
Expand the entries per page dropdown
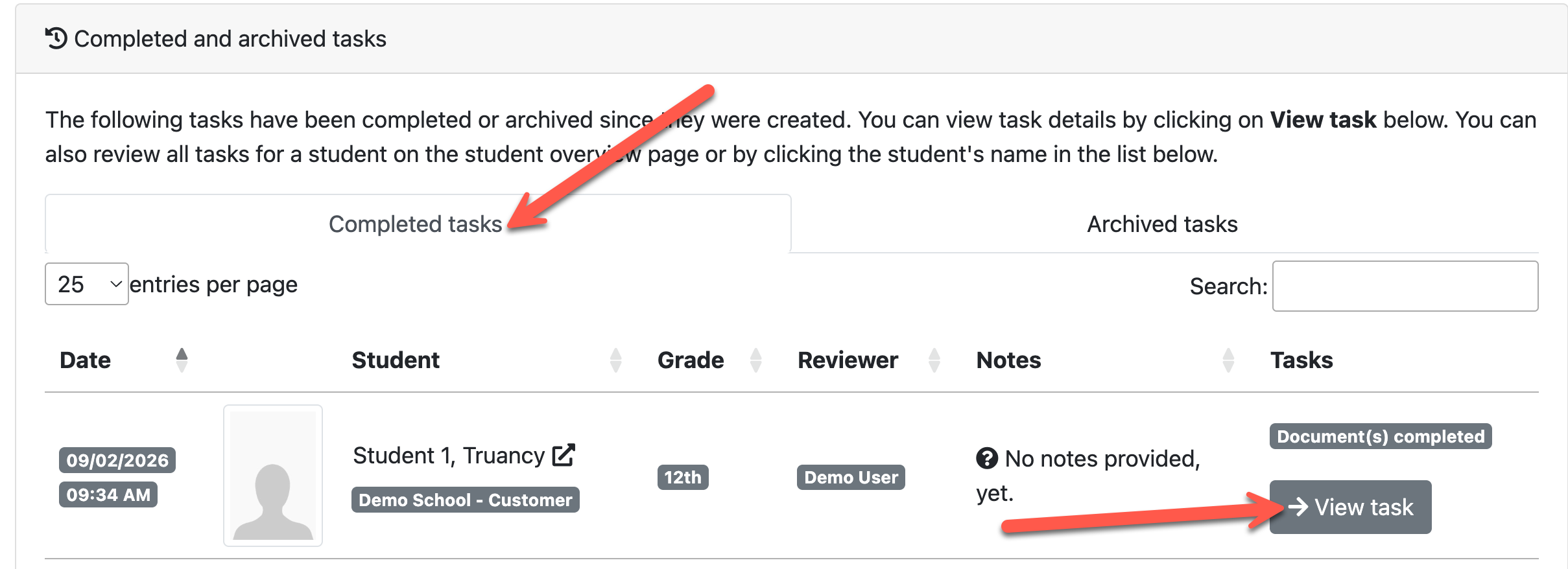pyautogui.click(x=87, y=284)
